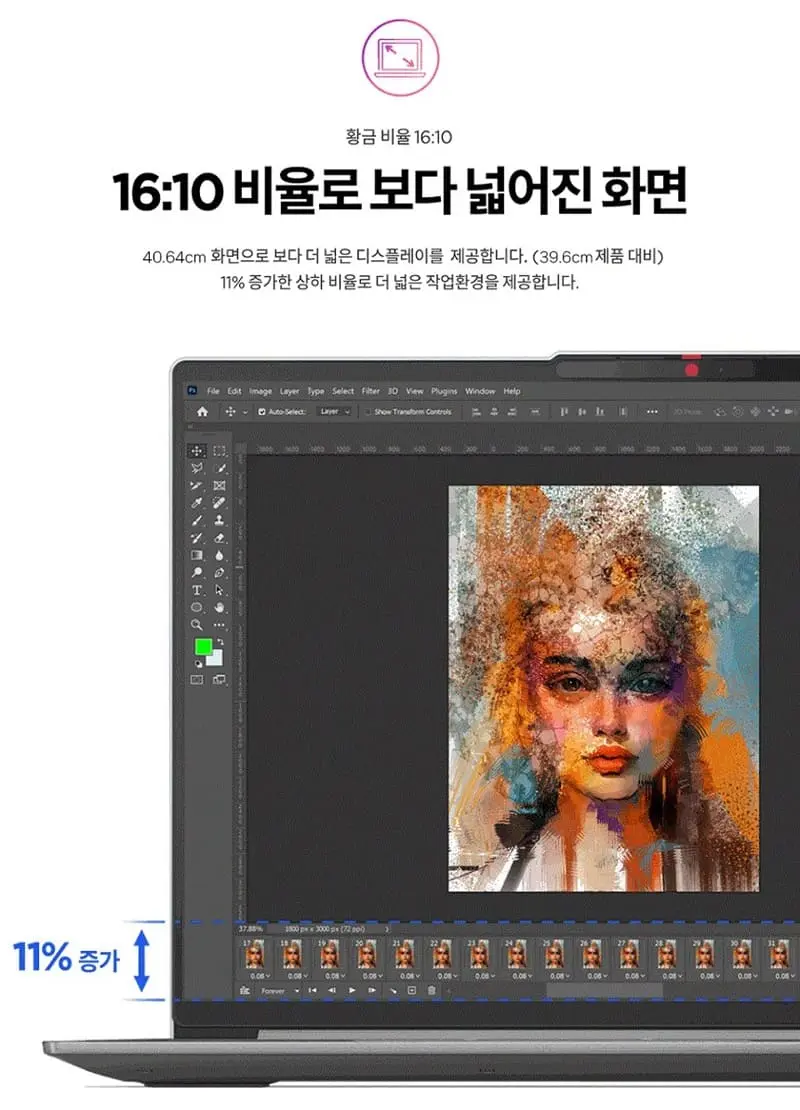Open the Help menu

(x=512, y=391)
